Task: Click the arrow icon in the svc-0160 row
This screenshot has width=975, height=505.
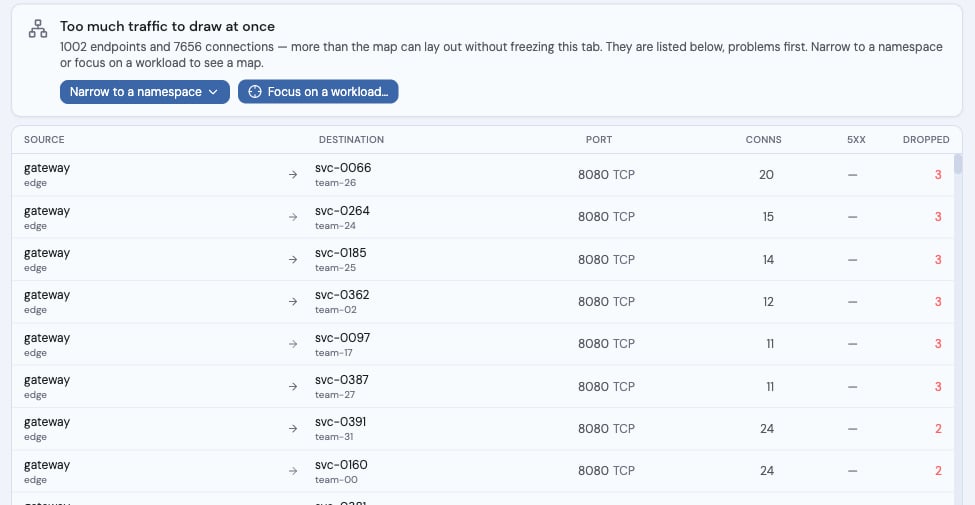Action: (x=293, y=471)
